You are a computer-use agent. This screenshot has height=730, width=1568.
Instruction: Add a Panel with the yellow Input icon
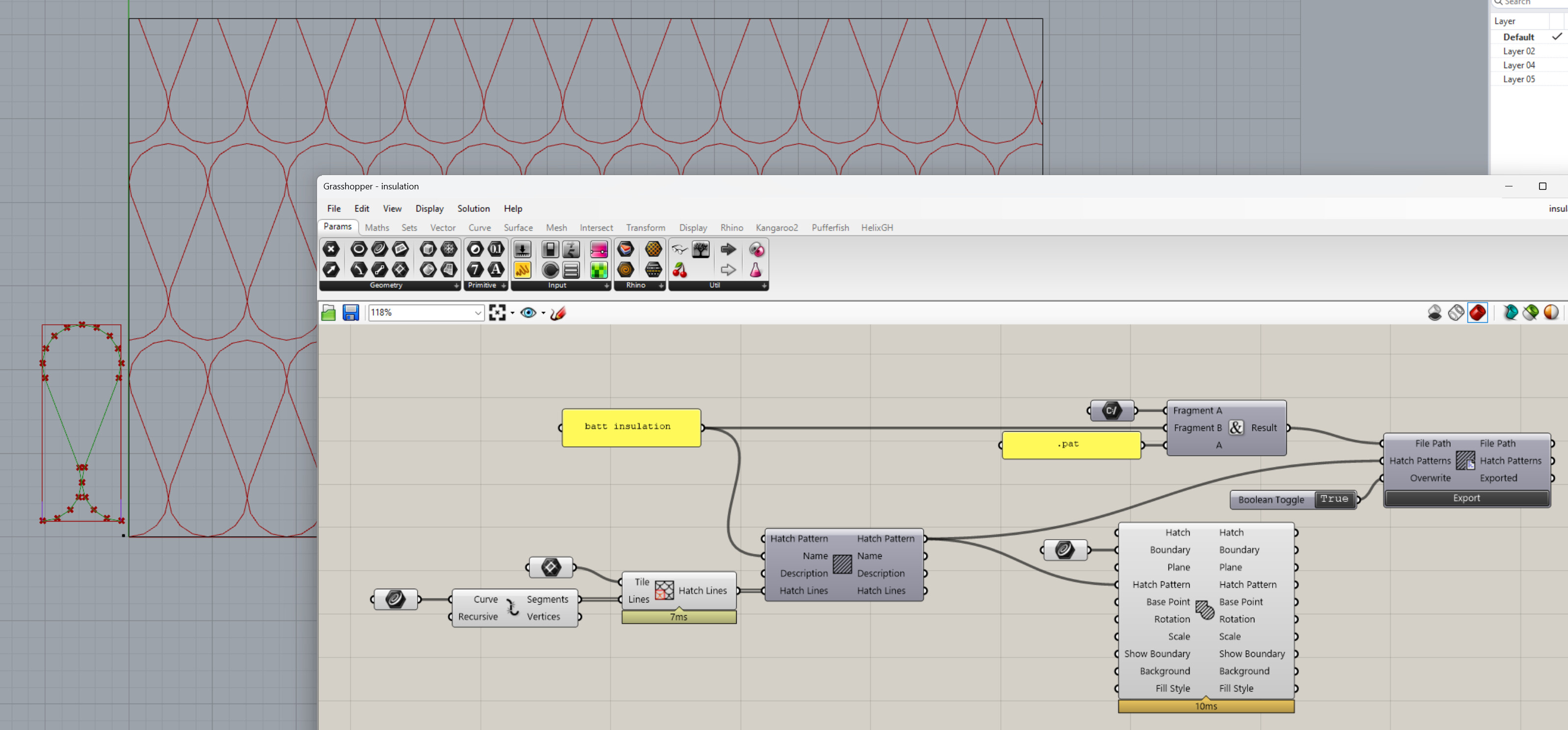[522, 269]
